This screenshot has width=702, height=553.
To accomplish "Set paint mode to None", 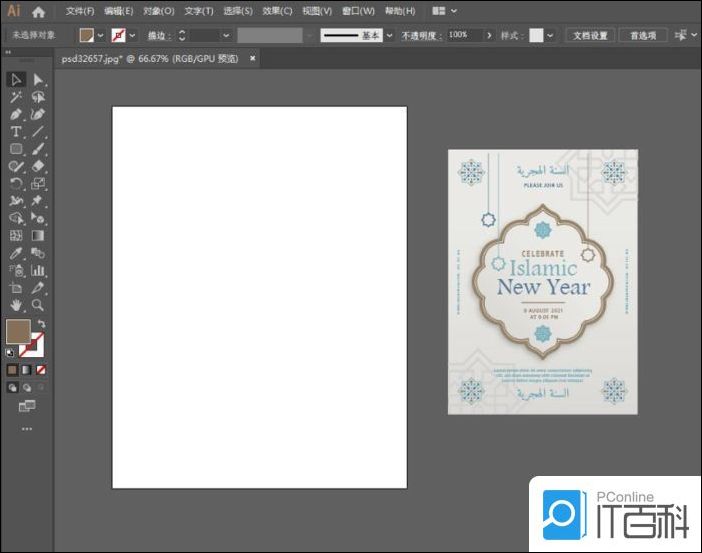I will (x=41, y=369).
